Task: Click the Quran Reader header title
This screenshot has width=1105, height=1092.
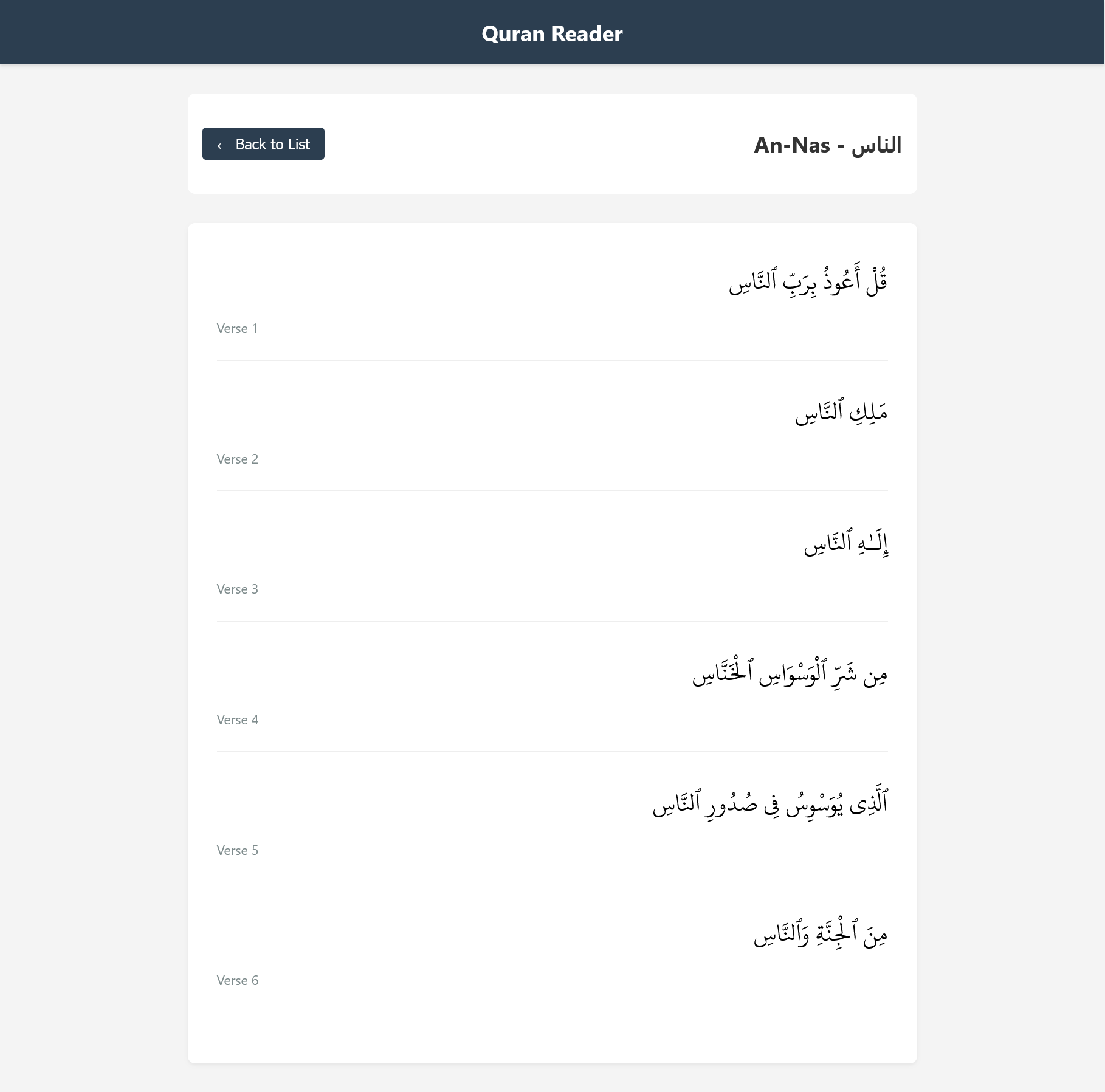Action: [x=552, y=33]
